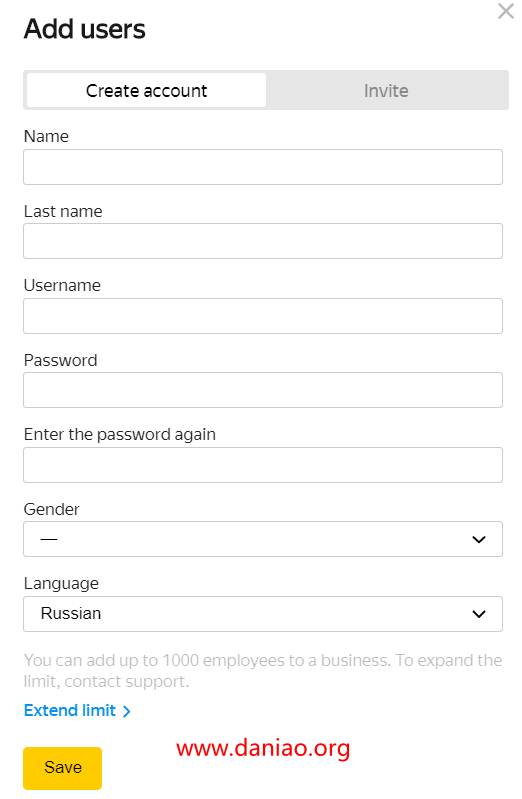Click the Gender field label
The image size is (522, 799).
coord(51,509)
